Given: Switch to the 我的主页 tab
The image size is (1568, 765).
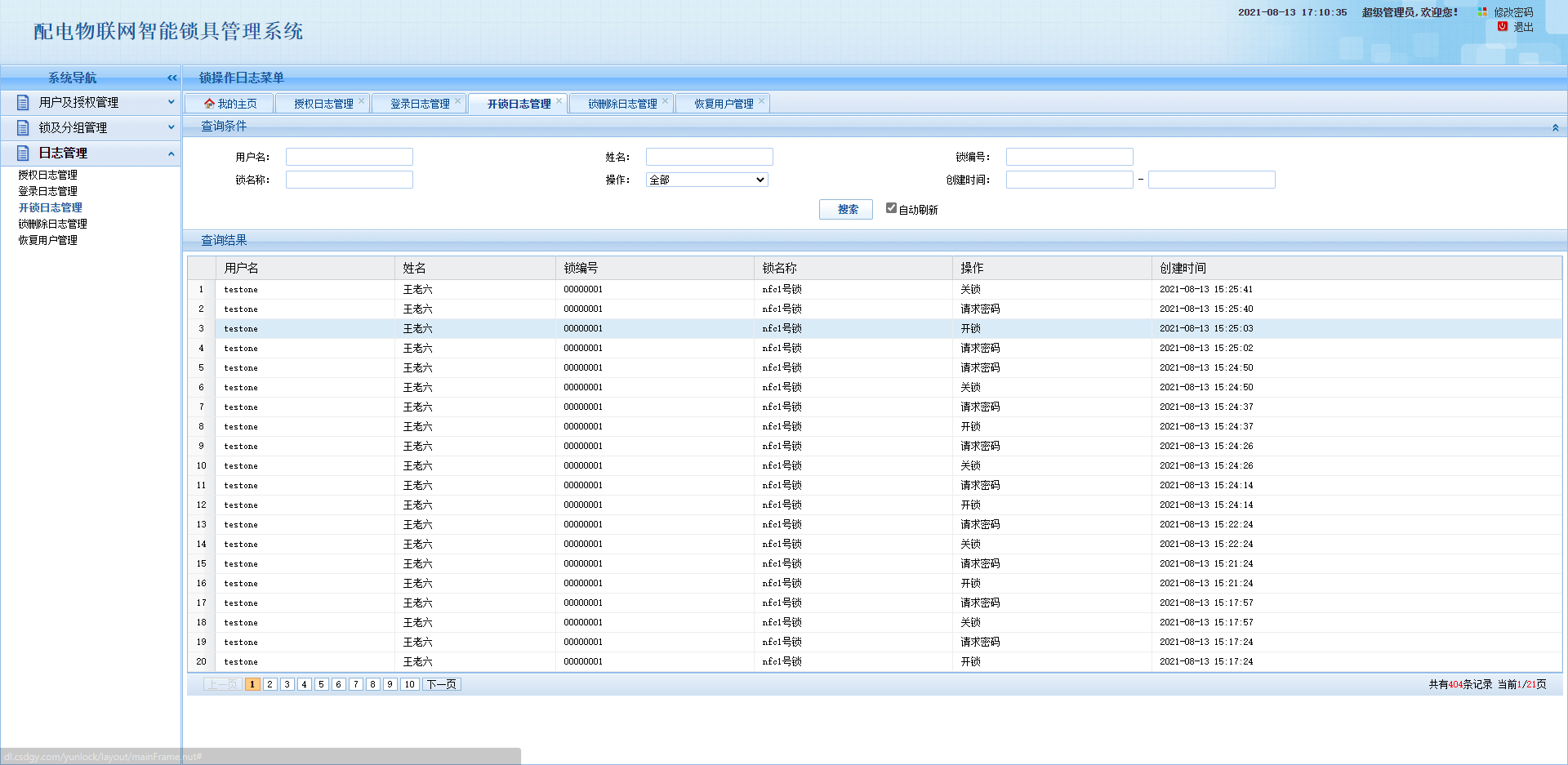Looking at the screenshot, I should (x=229, y=104).
